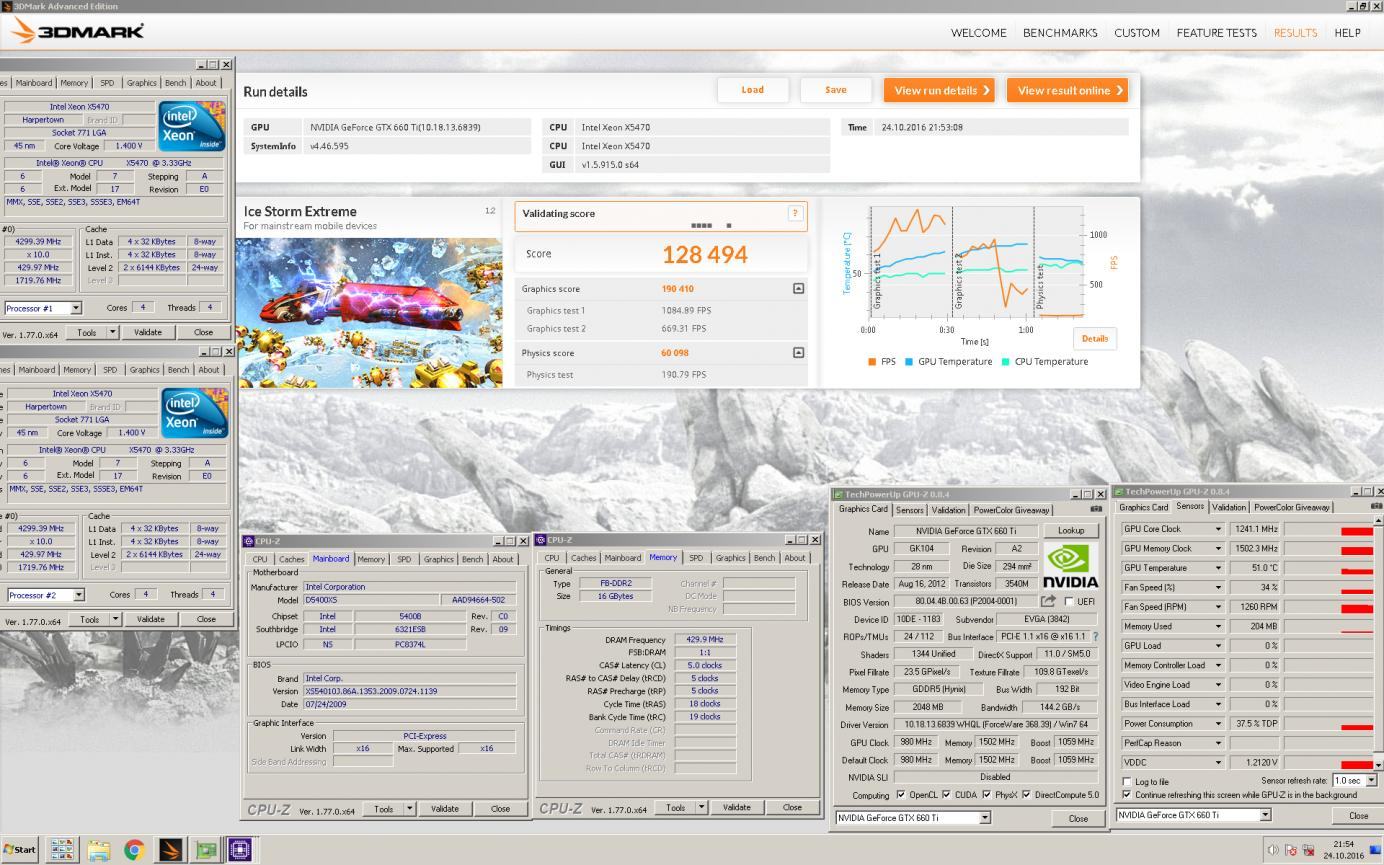Open the Tools dropdown arrow in CPU-Z Mainboard window
Image resolution: width=1384 pixels, height=865 pixels.
tap(409, 809)
